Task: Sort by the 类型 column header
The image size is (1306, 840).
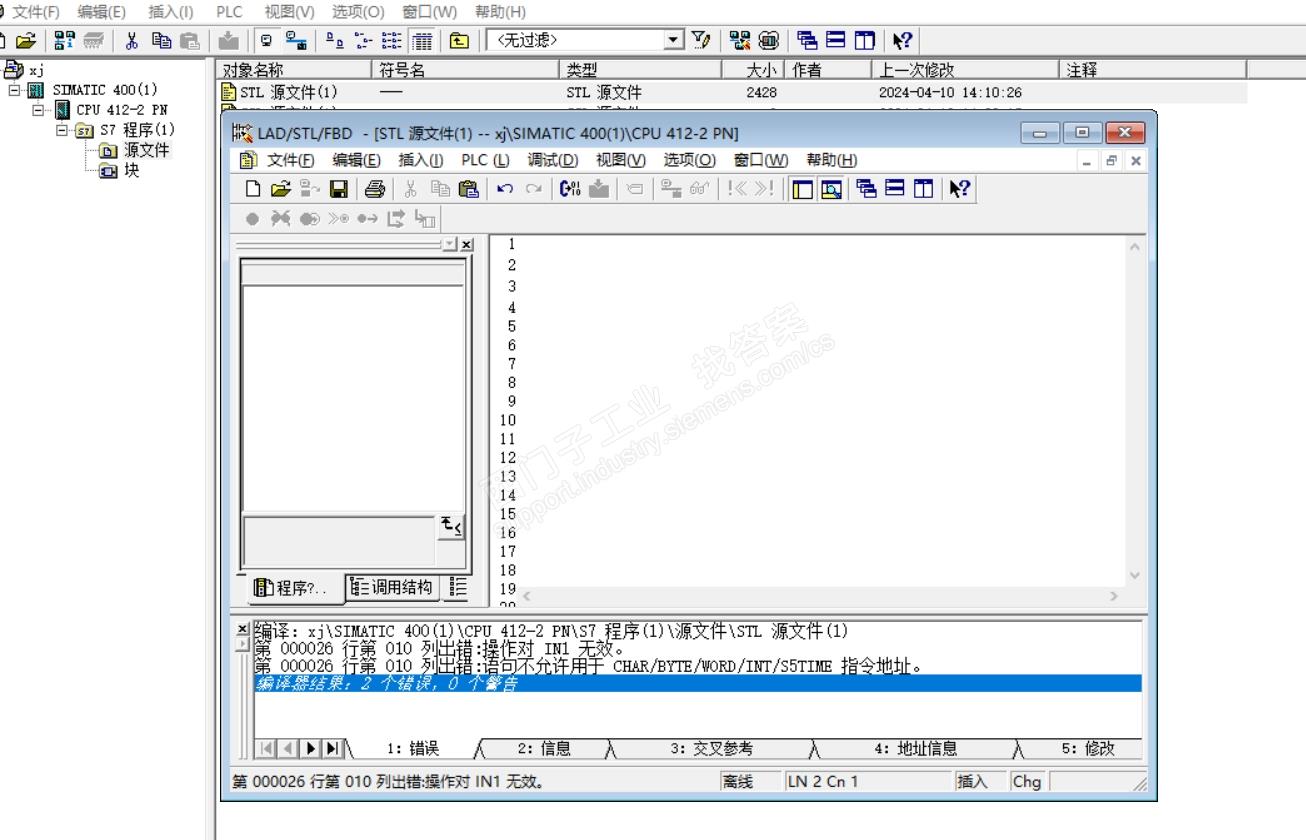Action: point(641,69)
